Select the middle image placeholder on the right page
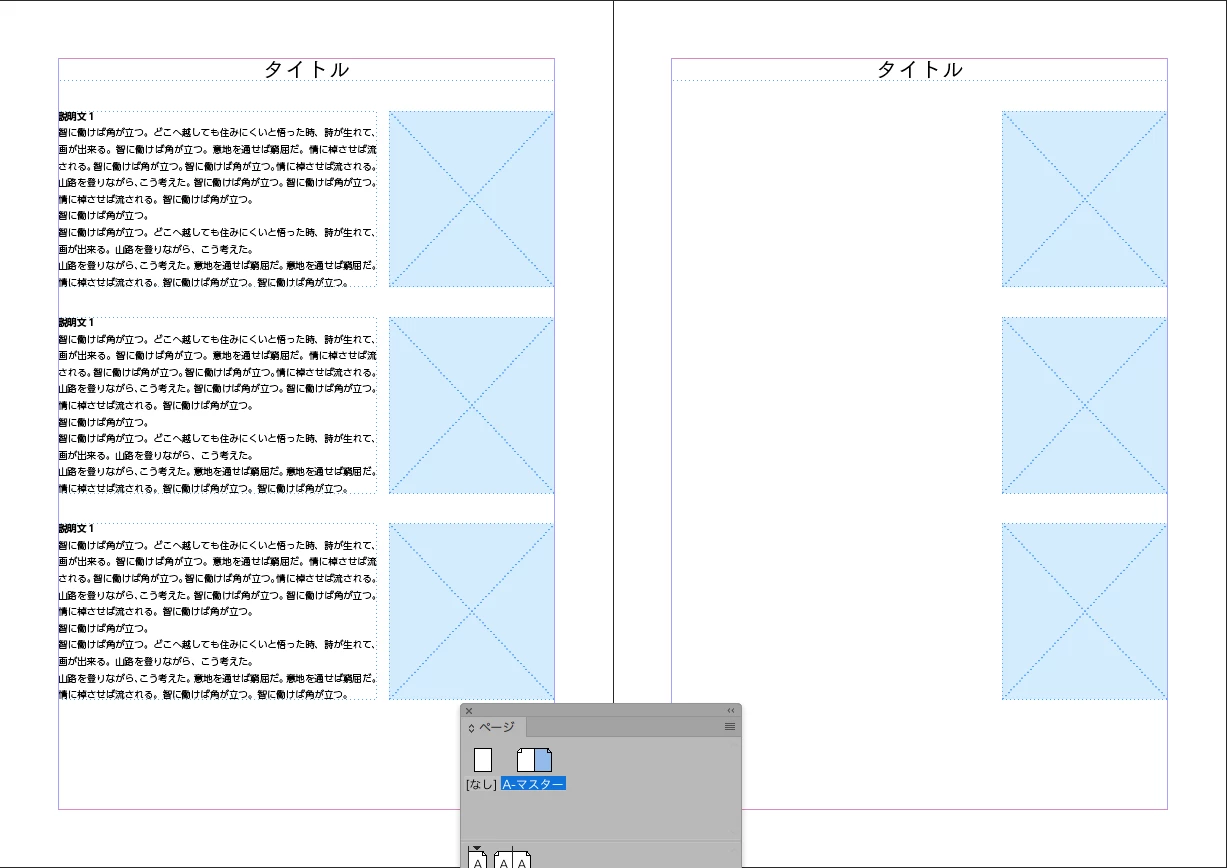Image resolution: width=1227 pixels, height=868 pixels. 1084,405
